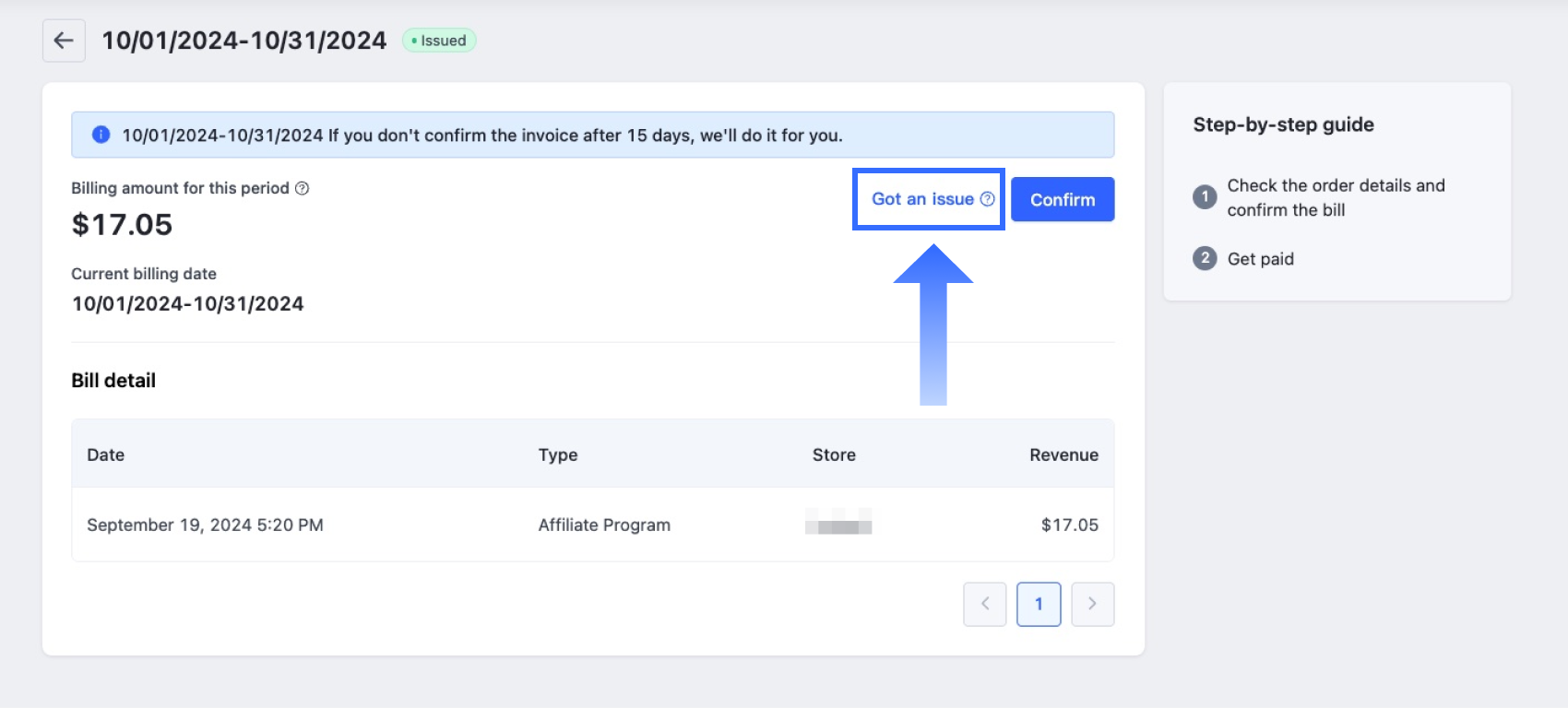The height and width of the screenshot is (708, 1568).
Task: Click the Date column header
Action: pos(105,454)
